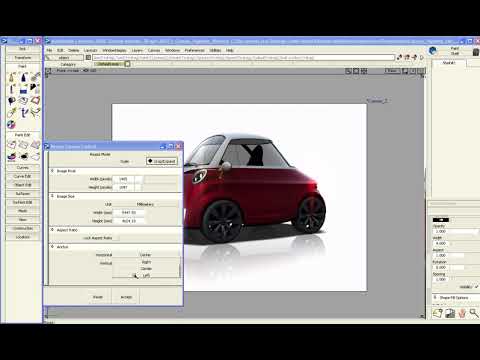Select the black blob icon in Paint Edit
The width and height of the screenshot is (480, 360).
click(x=23, y=156)
